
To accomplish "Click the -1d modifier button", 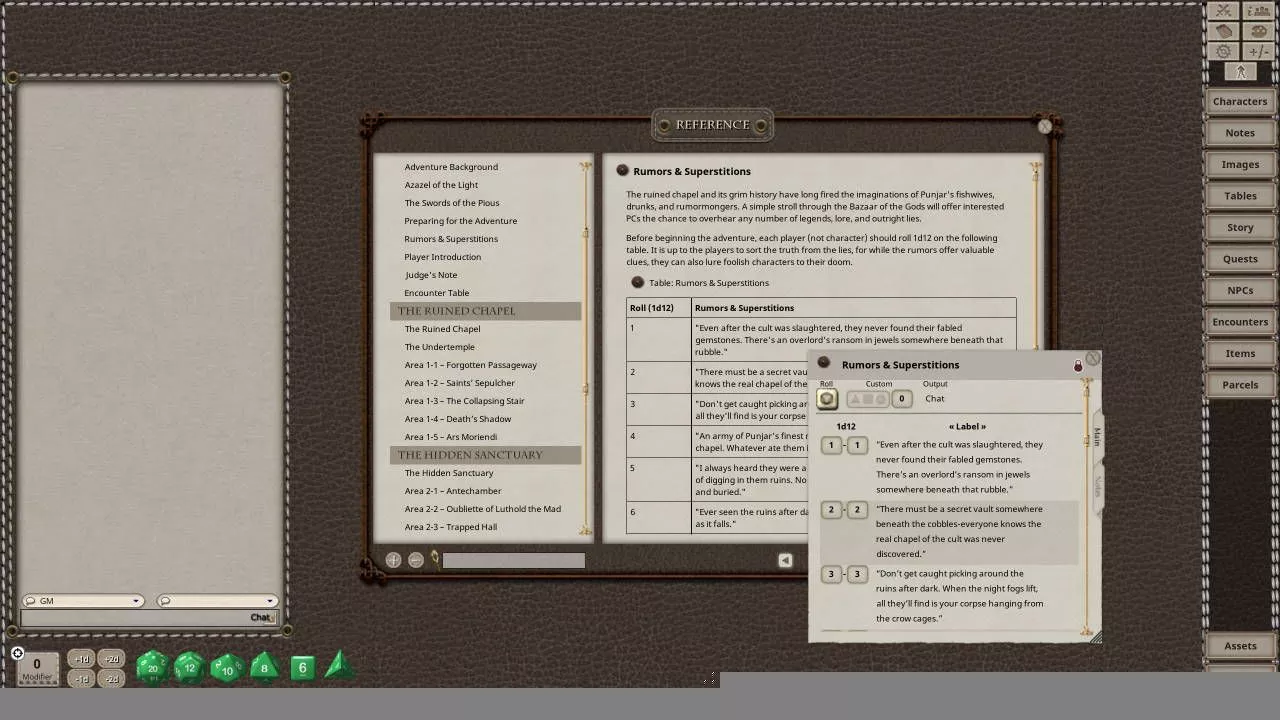I will pyautogui.click(x=82, y=679).
